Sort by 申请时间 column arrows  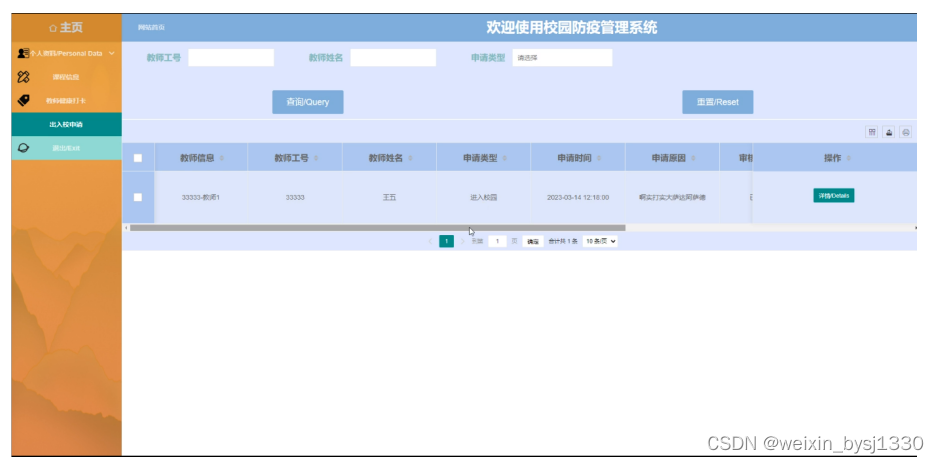pos(599,158)
